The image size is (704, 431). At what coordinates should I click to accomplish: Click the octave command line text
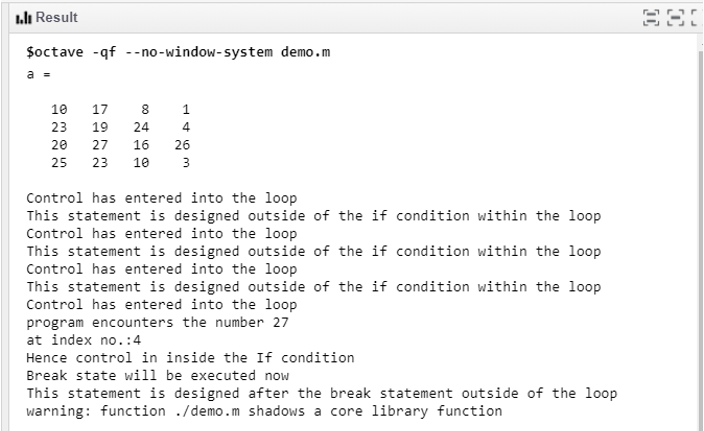[x=176, y=52]
